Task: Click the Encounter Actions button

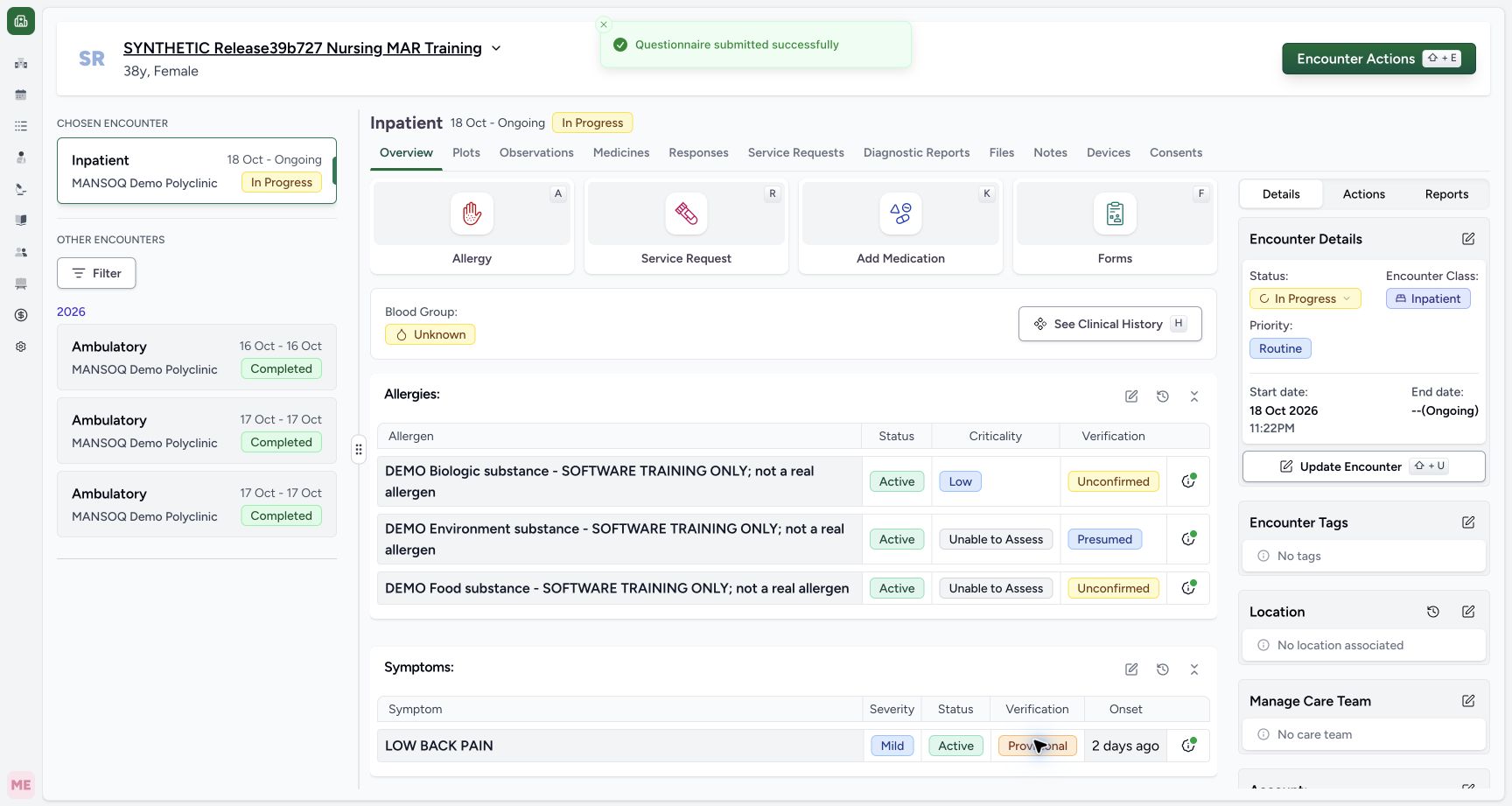Action: click(x=1379, y=59)
